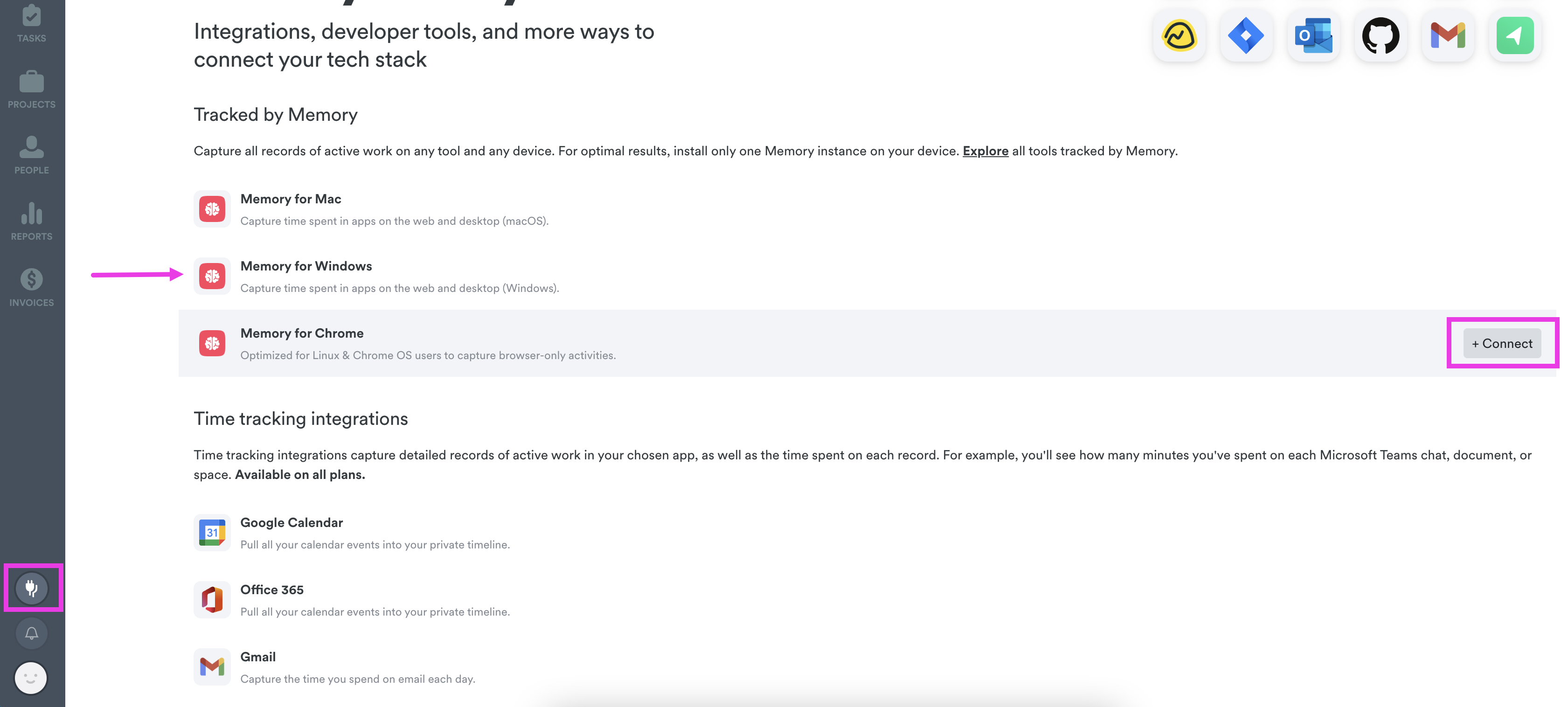Select the Memory for Windows integration
This screenshot has width=1568, height=707.
[305, 266]
